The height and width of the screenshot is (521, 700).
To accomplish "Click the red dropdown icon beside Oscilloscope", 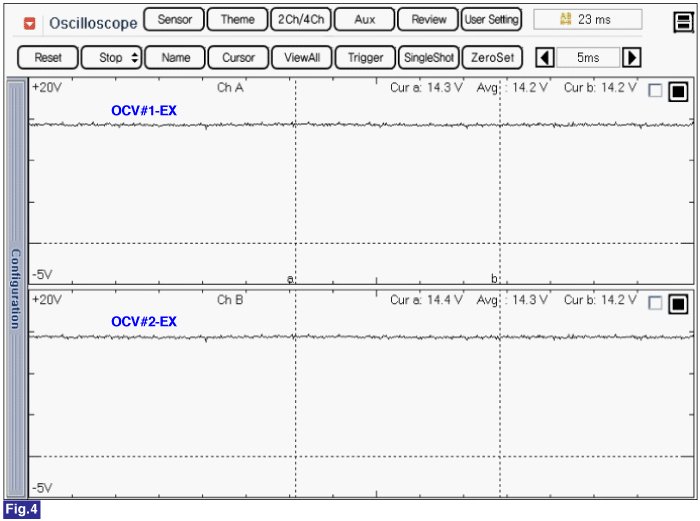I will click(x=30, y=22).
